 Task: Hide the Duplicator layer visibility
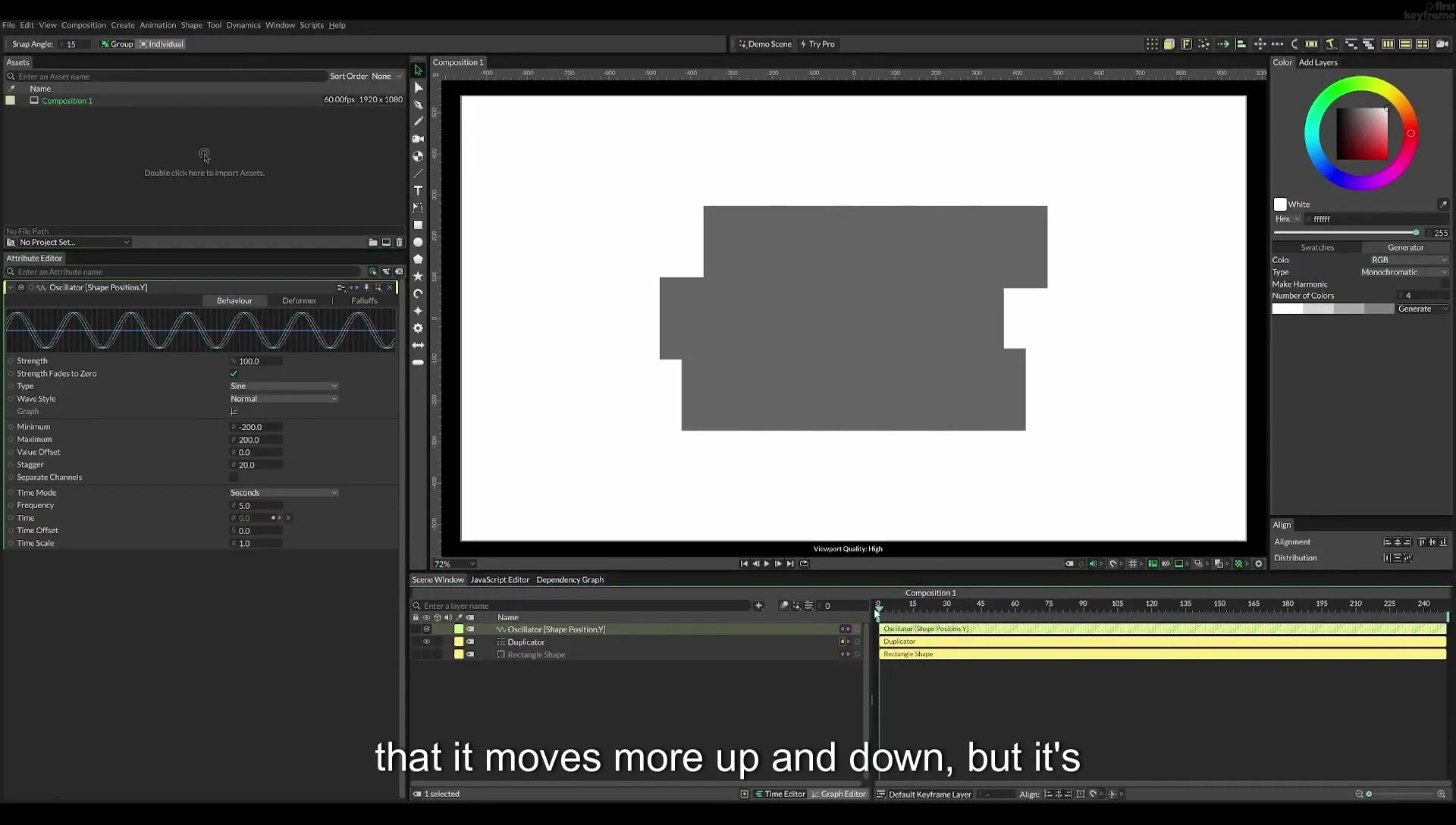point(426,642)
